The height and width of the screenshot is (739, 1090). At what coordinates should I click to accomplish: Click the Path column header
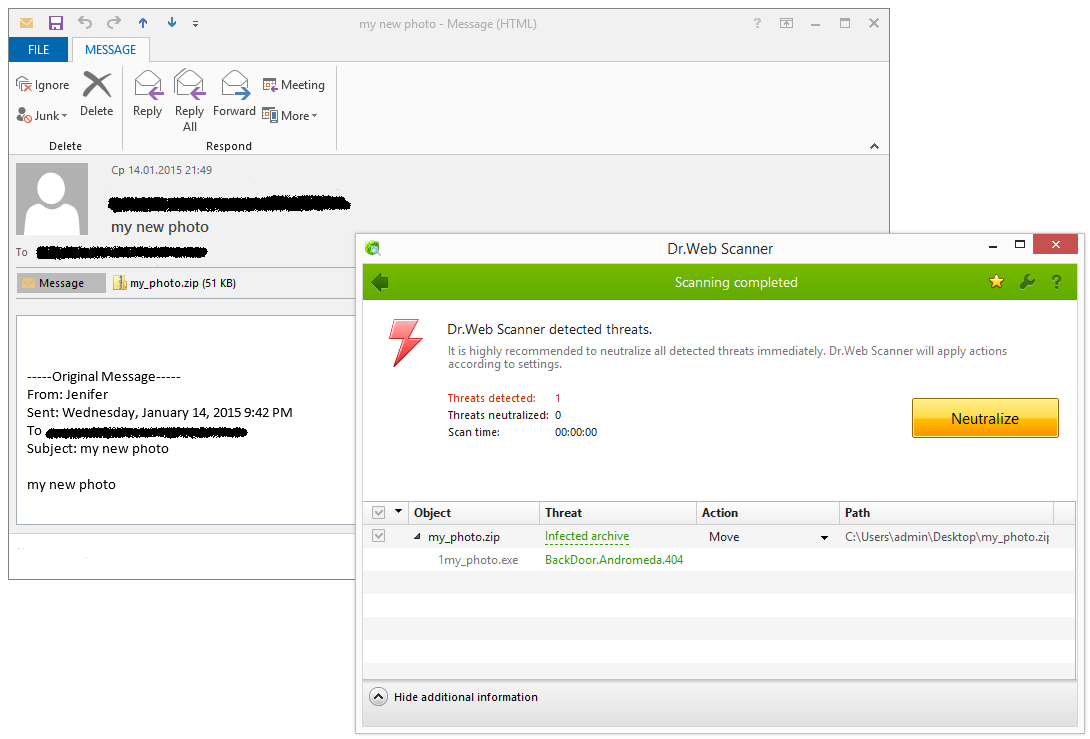[946, 512]
